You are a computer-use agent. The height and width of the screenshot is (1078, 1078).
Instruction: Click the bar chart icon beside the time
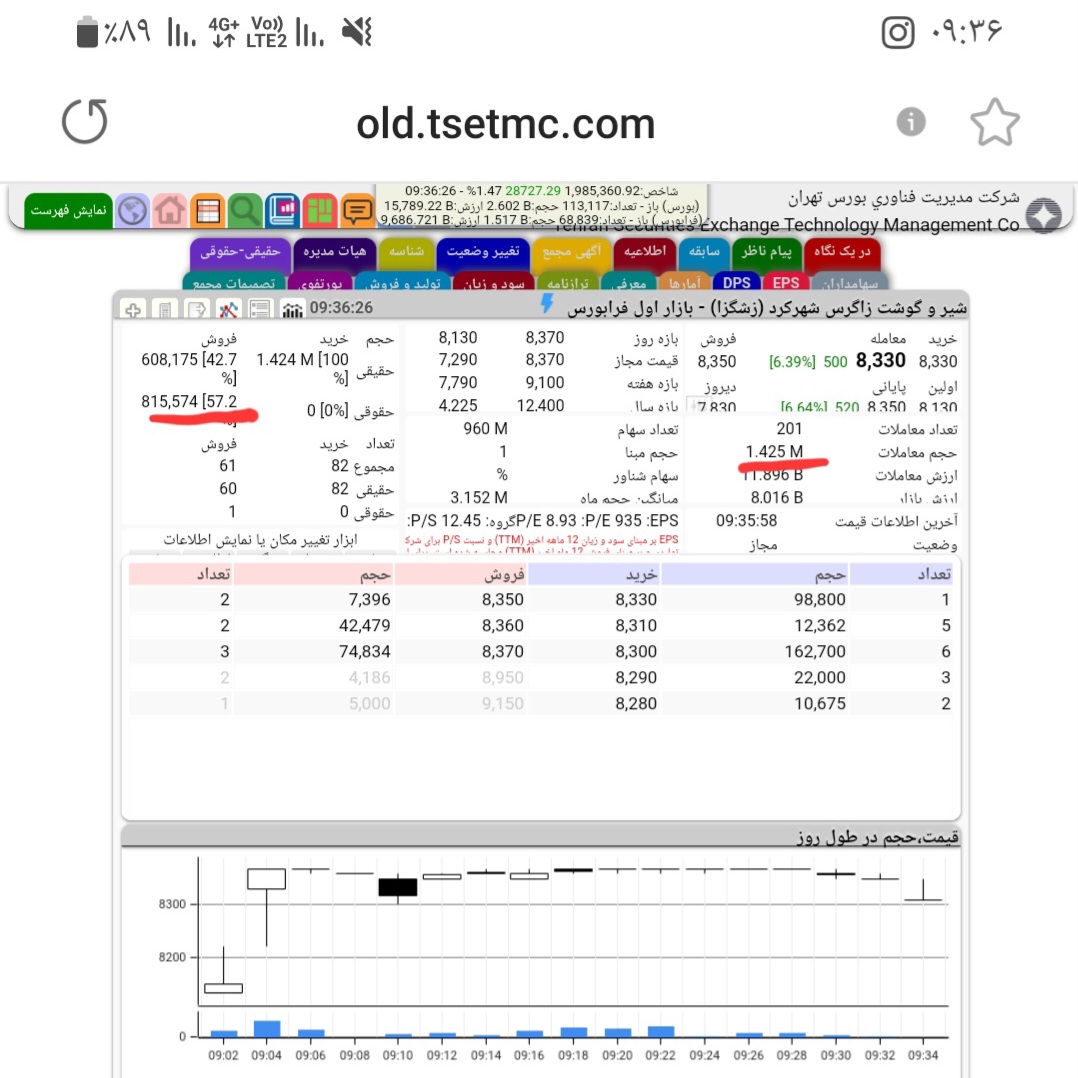292,309
